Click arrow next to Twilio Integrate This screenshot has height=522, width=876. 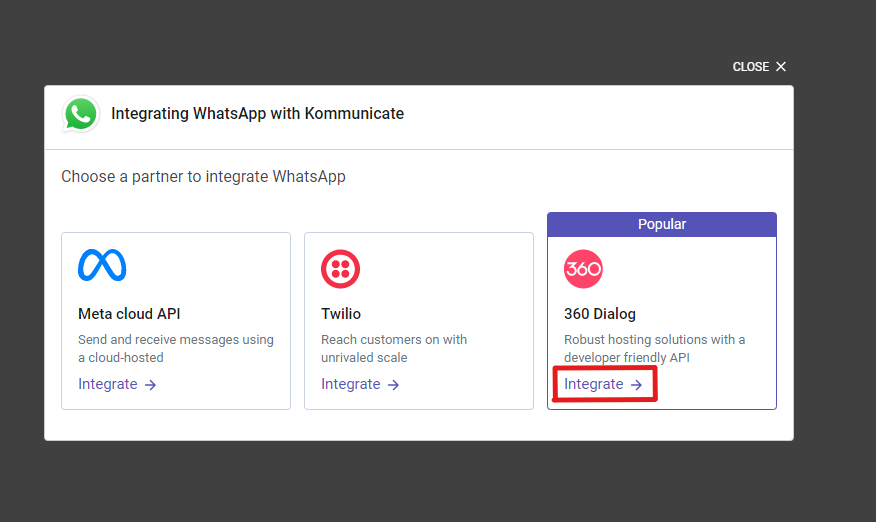click(x=393, y=385)
